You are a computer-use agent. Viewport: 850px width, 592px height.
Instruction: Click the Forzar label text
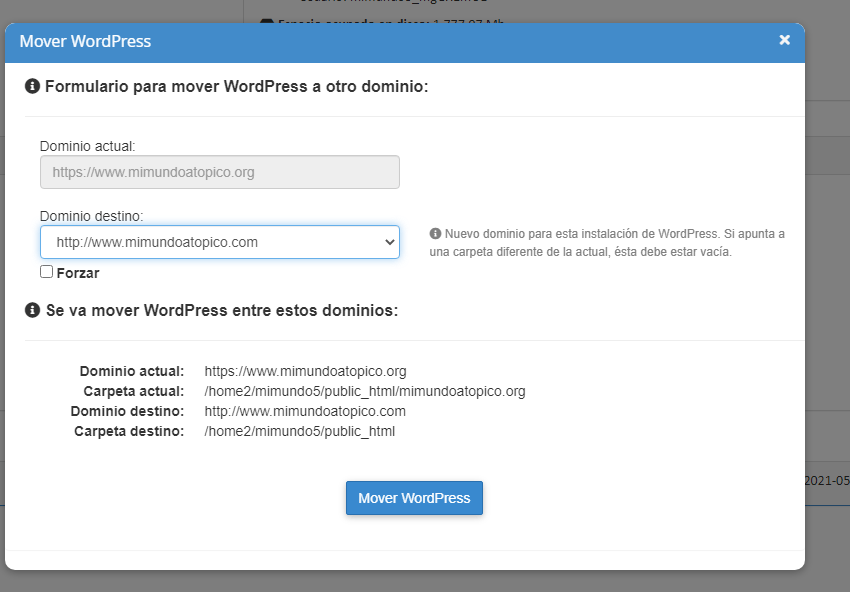pyautogui.click(x=78, y=273)
